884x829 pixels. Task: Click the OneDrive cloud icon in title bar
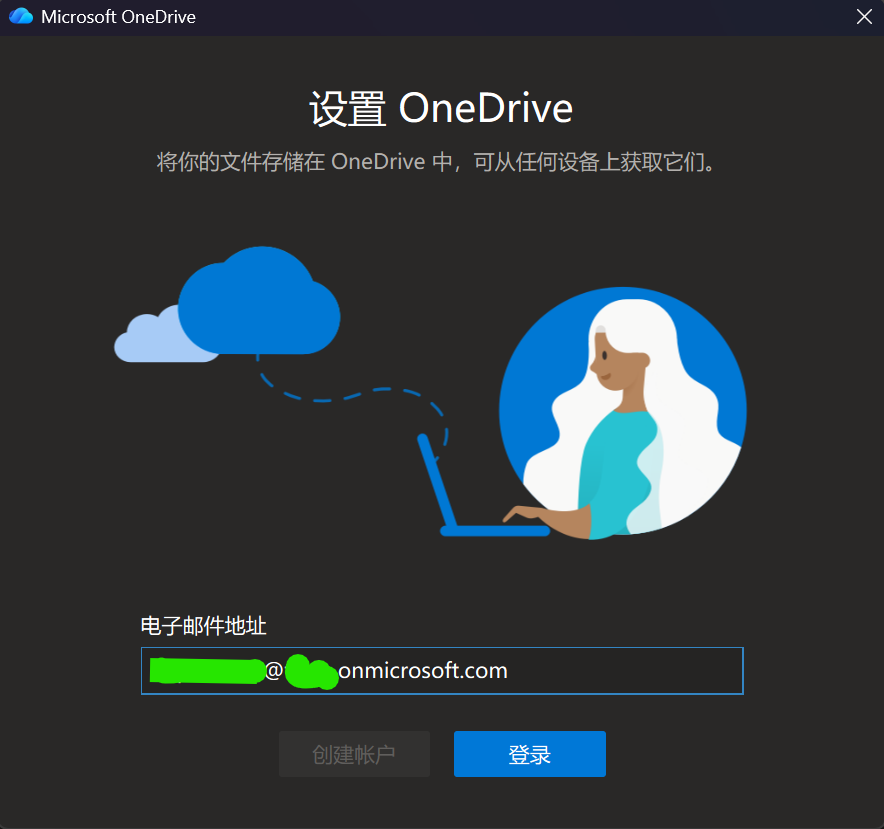pyautogui.click(x=21, y=16)
